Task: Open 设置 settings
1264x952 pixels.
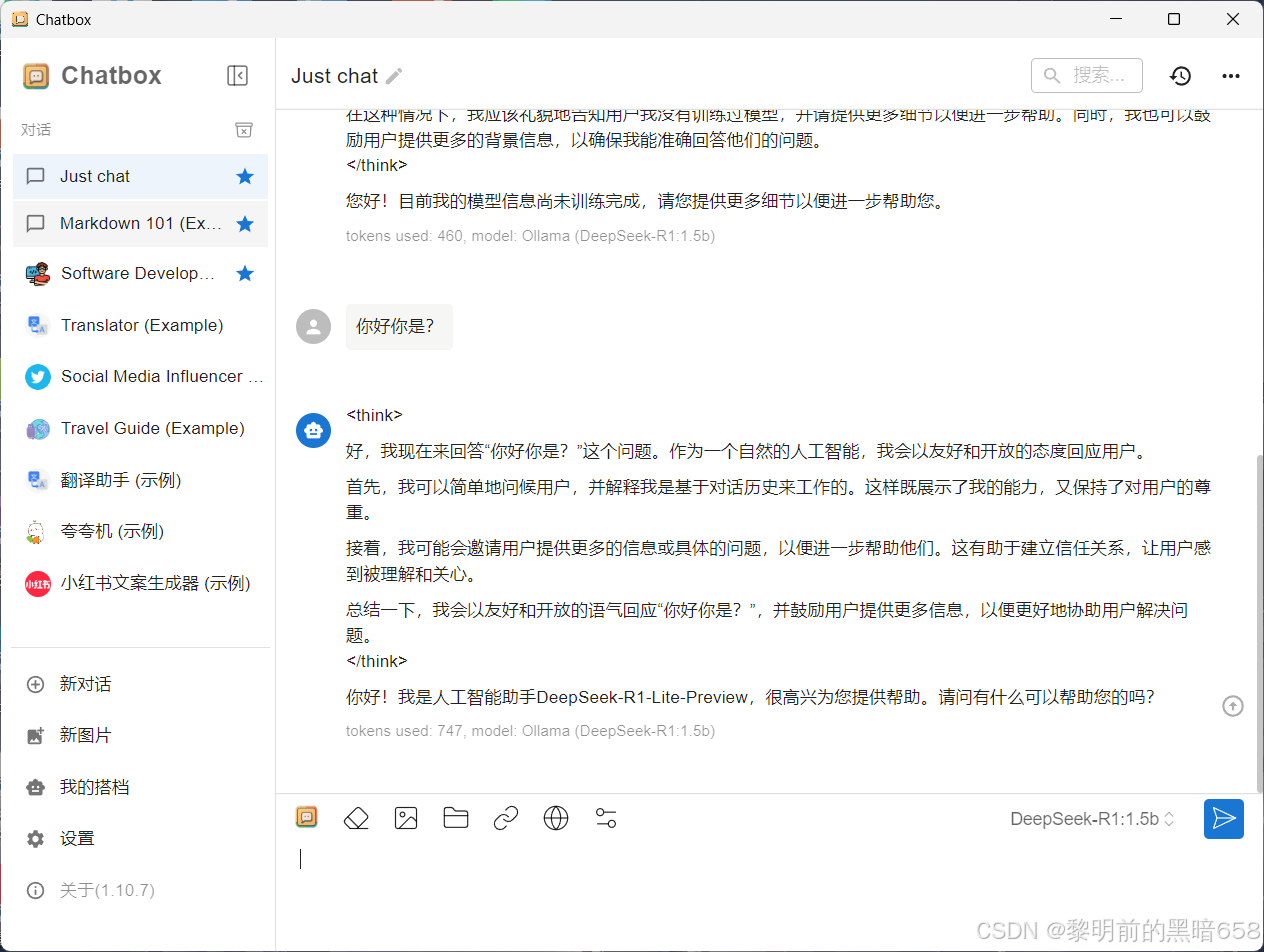Action: (140, 838)
